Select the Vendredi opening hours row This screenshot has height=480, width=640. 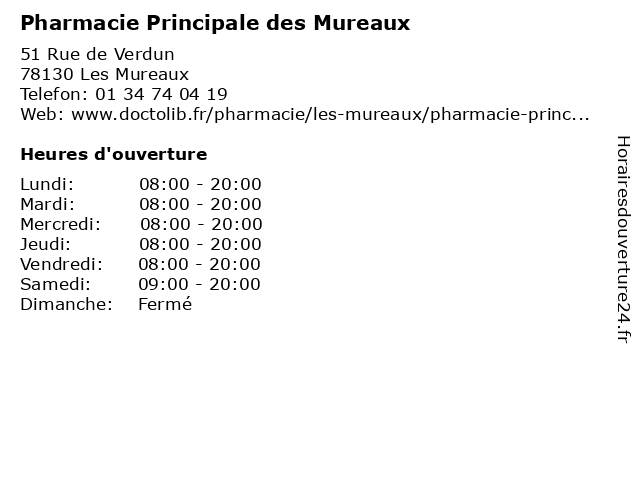[140, 264]
